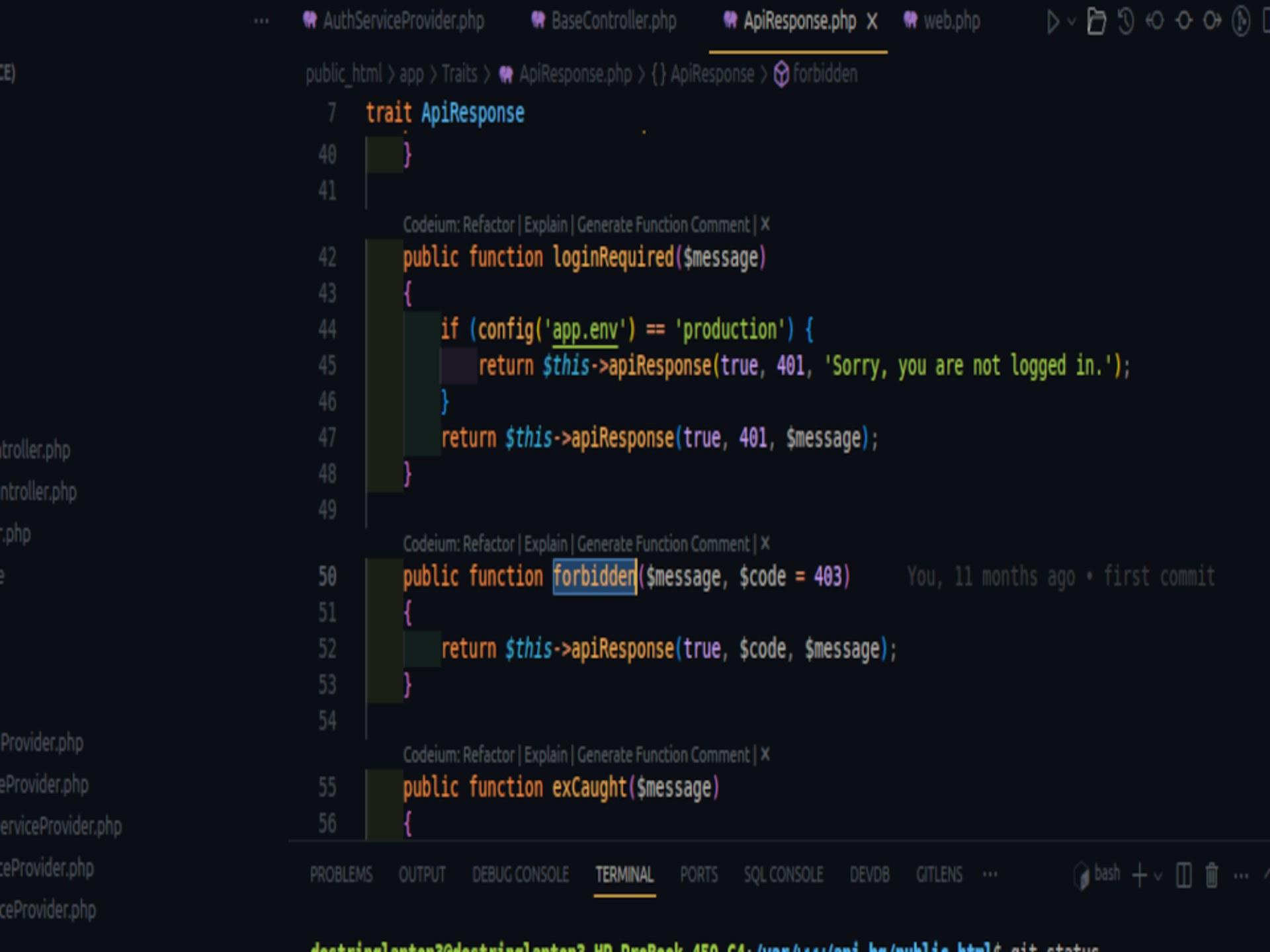The image size is (1270, 952).
Task: Open terminal panel more actions ellipsis
Action: (1242, 877)
